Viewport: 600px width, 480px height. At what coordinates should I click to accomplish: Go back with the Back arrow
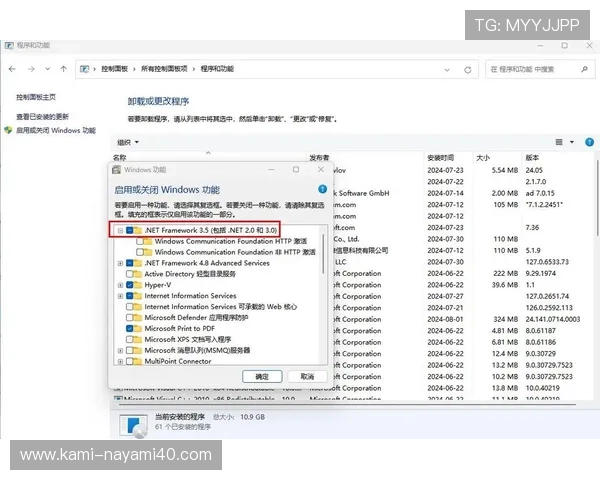coord(12,69)
